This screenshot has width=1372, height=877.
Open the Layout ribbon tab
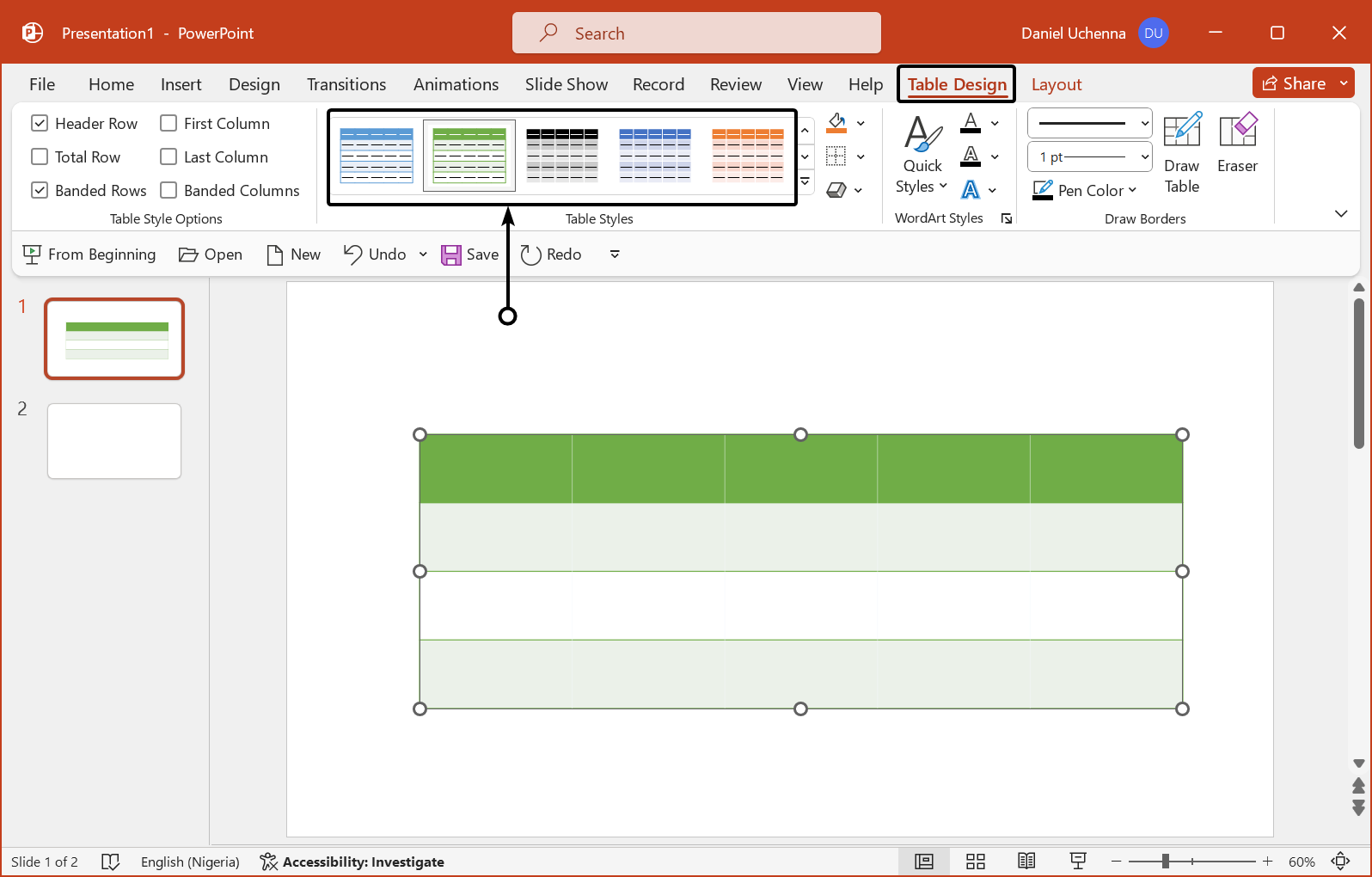(x=1056, y=84)
